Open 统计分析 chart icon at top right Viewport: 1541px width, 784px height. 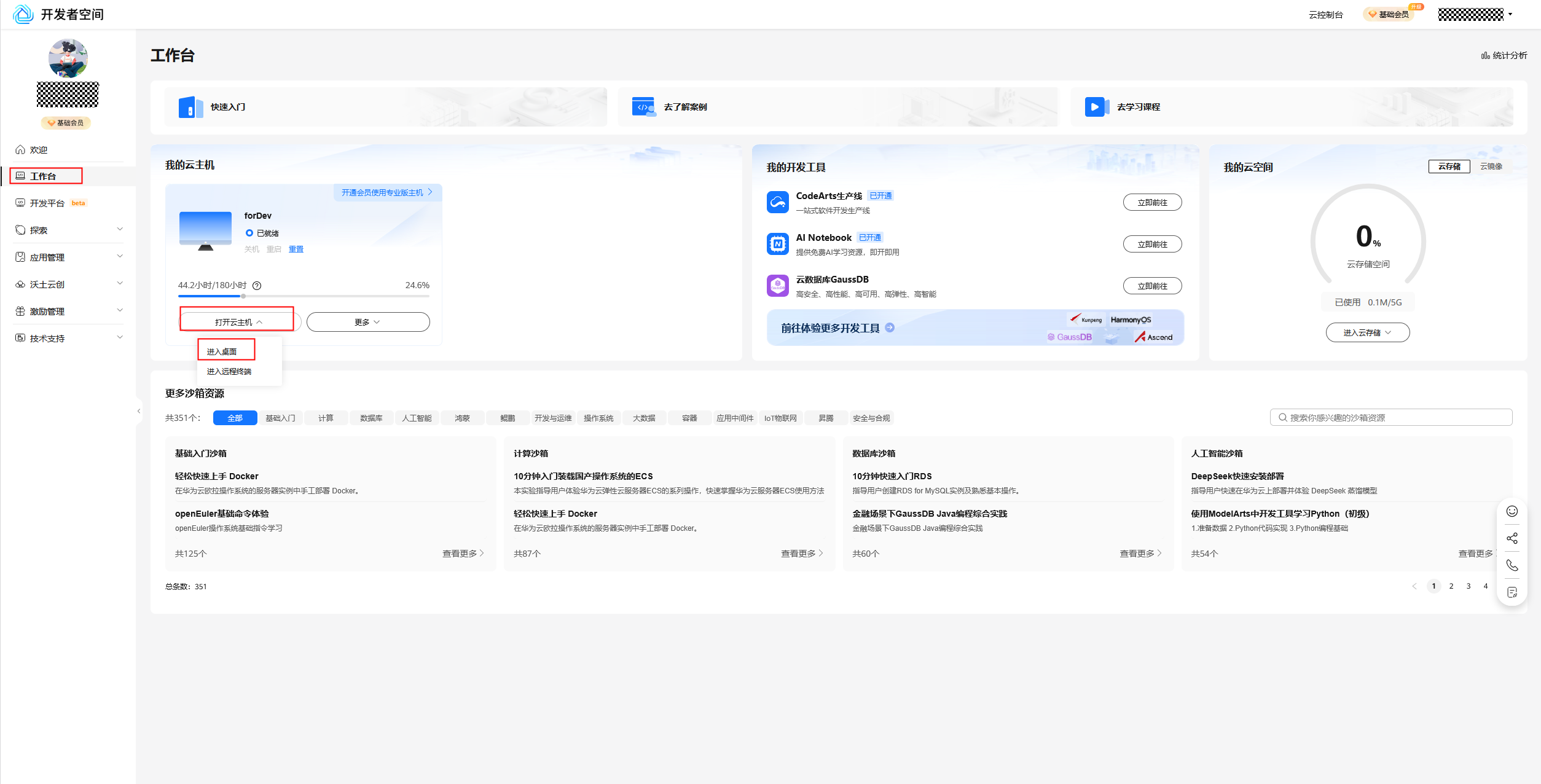coord(1485,55)
